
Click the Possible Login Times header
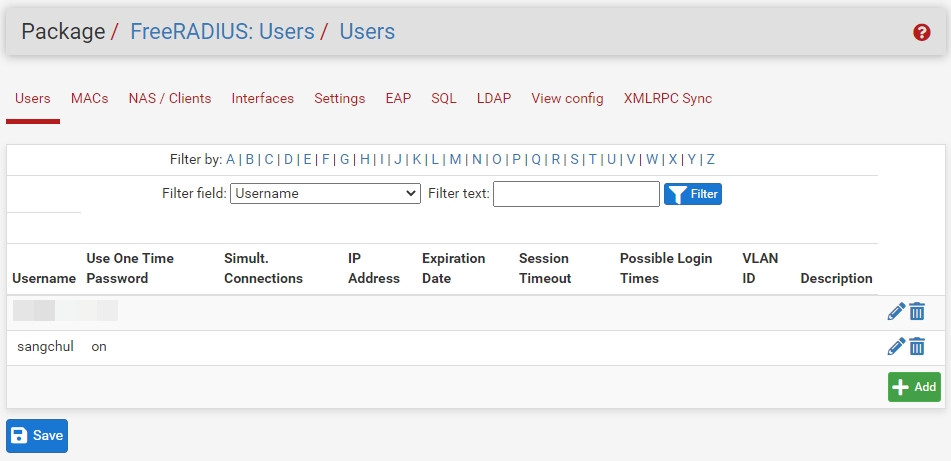(666, 269)
